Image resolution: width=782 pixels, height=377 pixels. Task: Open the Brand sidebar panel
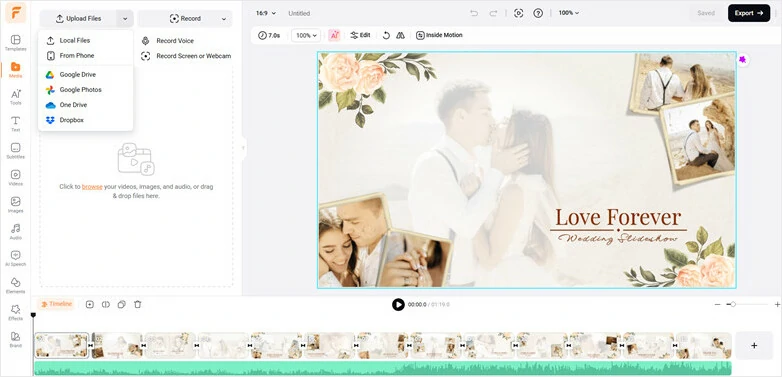point(15,339)
